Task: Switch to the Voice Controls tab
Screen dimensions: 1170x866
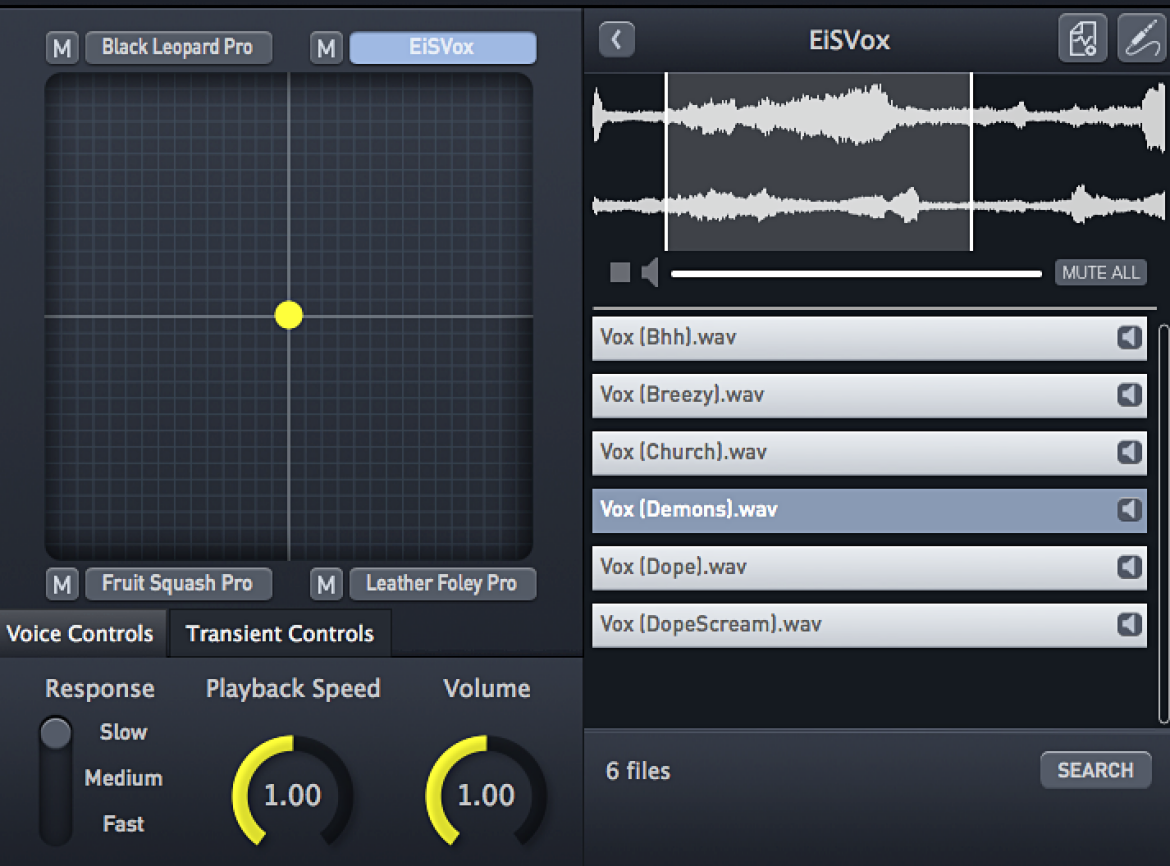Action: (x=81, y=633)
